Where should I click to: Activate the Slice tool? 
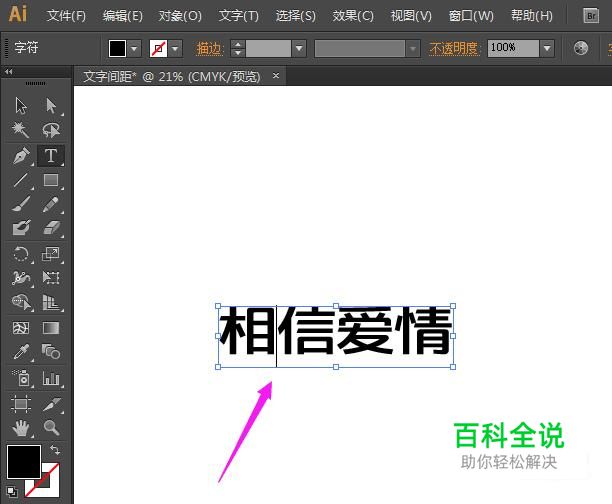(51, 404)
